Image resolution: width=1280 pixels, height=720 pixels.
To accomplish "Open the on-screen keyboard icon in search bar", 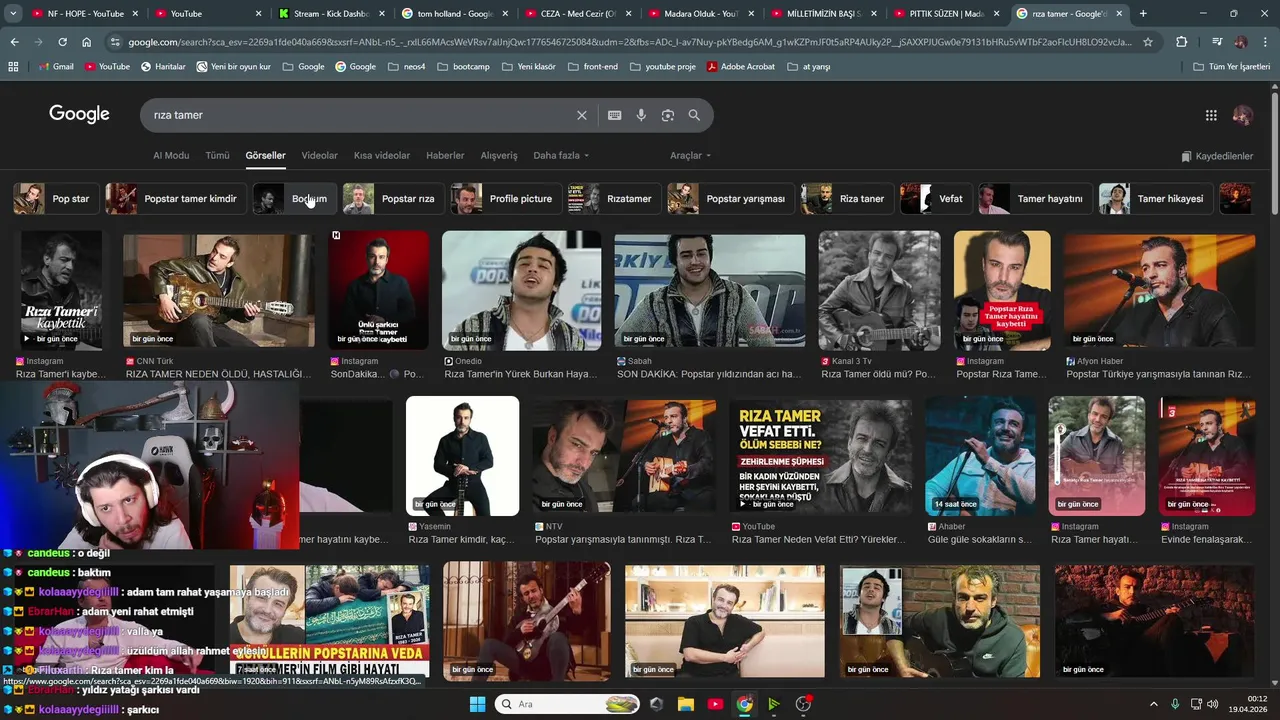I will tap(615, 115).
